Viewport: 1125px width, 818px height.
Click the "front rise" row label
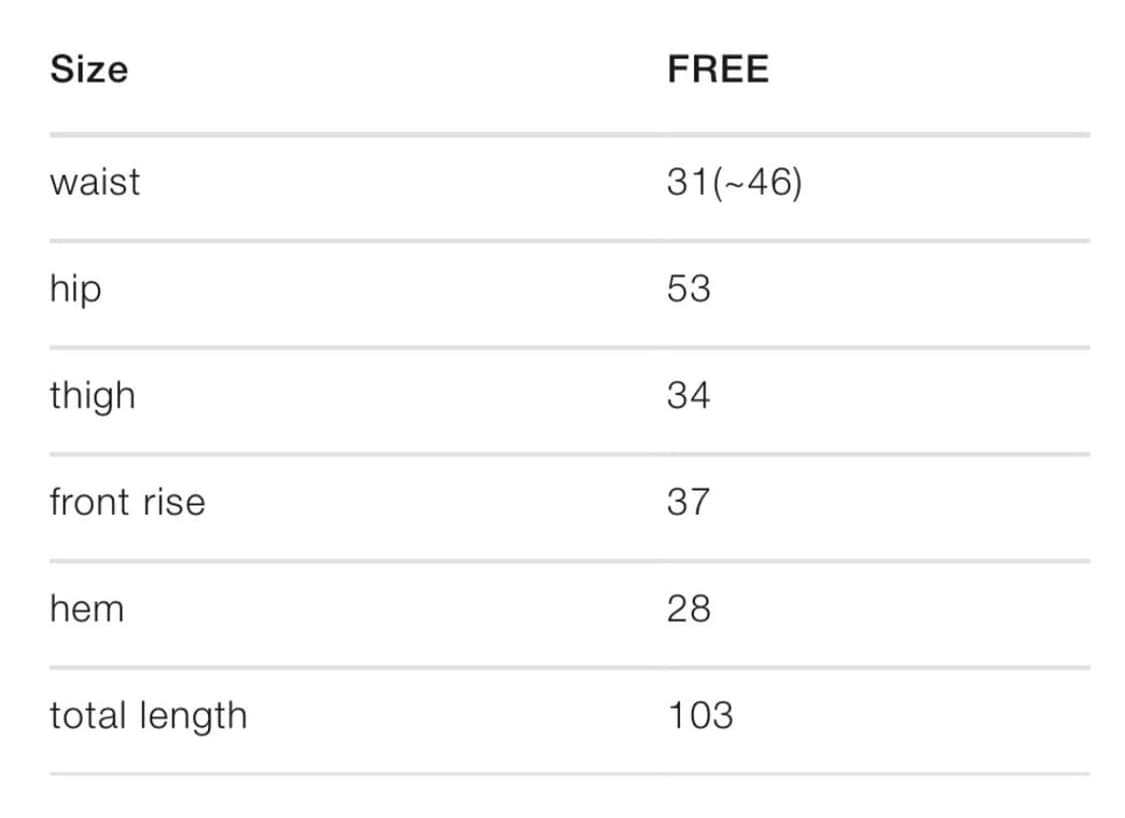[x=127, y=502]
